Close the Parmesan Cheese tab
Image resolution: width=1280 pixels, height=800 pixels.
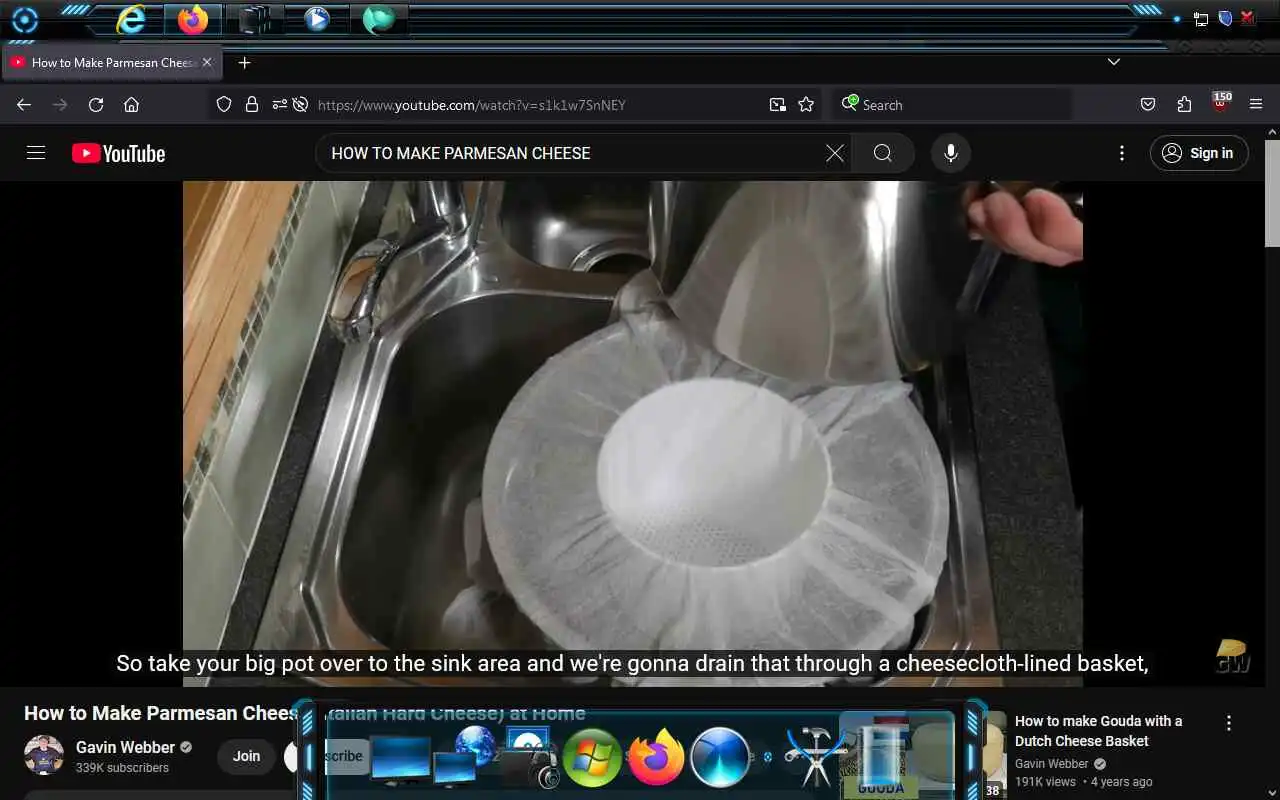(207, 62)
